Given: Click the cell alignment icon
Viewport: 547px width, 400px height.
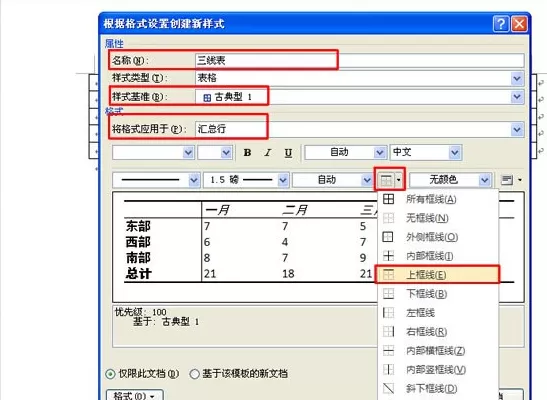Looking at the screenshot, I should pyautogui.click(x=507, y=180).
